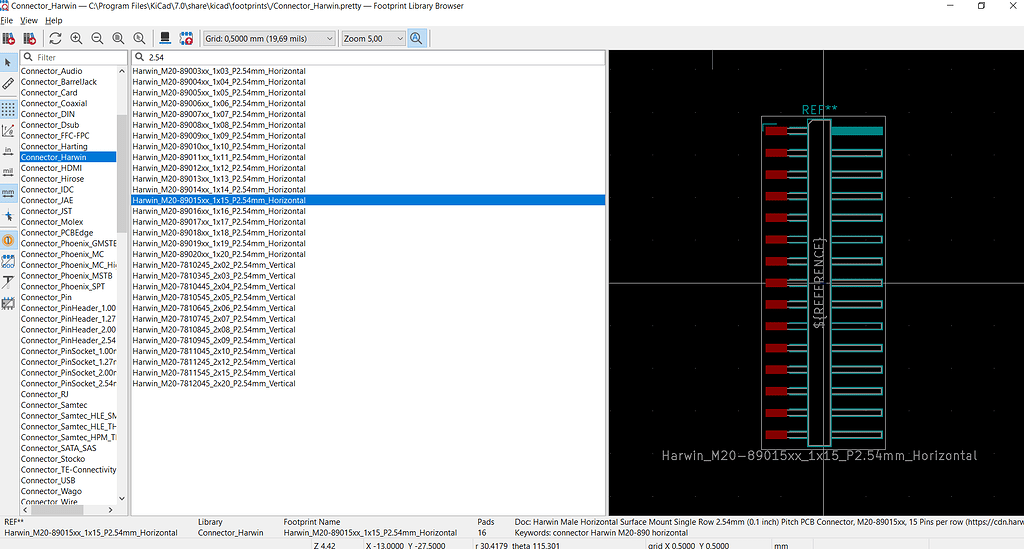This screenshot has height=549, width=1024.
Task: Toggle automatic zoom on footprint change
Action: click(416, 38)
